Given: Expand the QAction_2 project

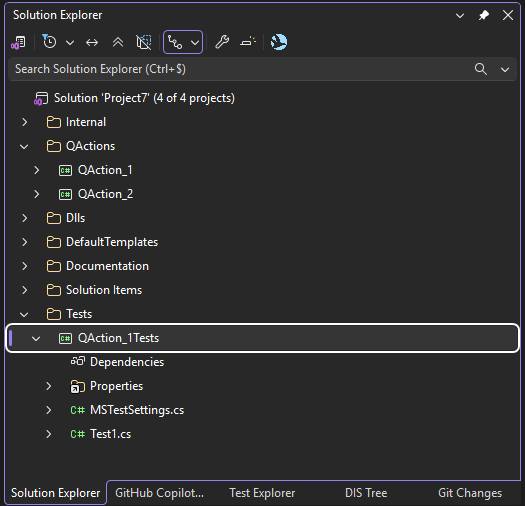Looking at the screenshot, I should click(x=36, y=194).
